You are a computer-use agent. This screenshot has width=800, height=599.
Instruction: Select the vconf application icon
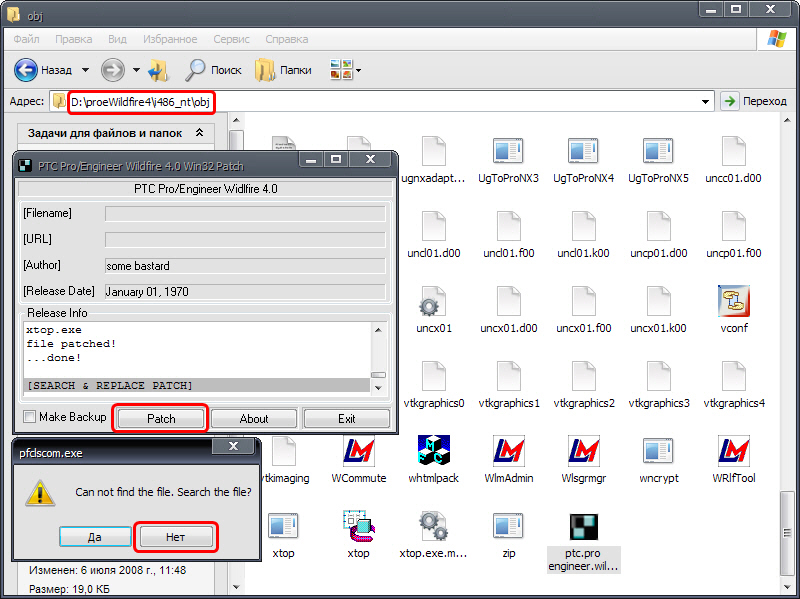pos(734,301)
